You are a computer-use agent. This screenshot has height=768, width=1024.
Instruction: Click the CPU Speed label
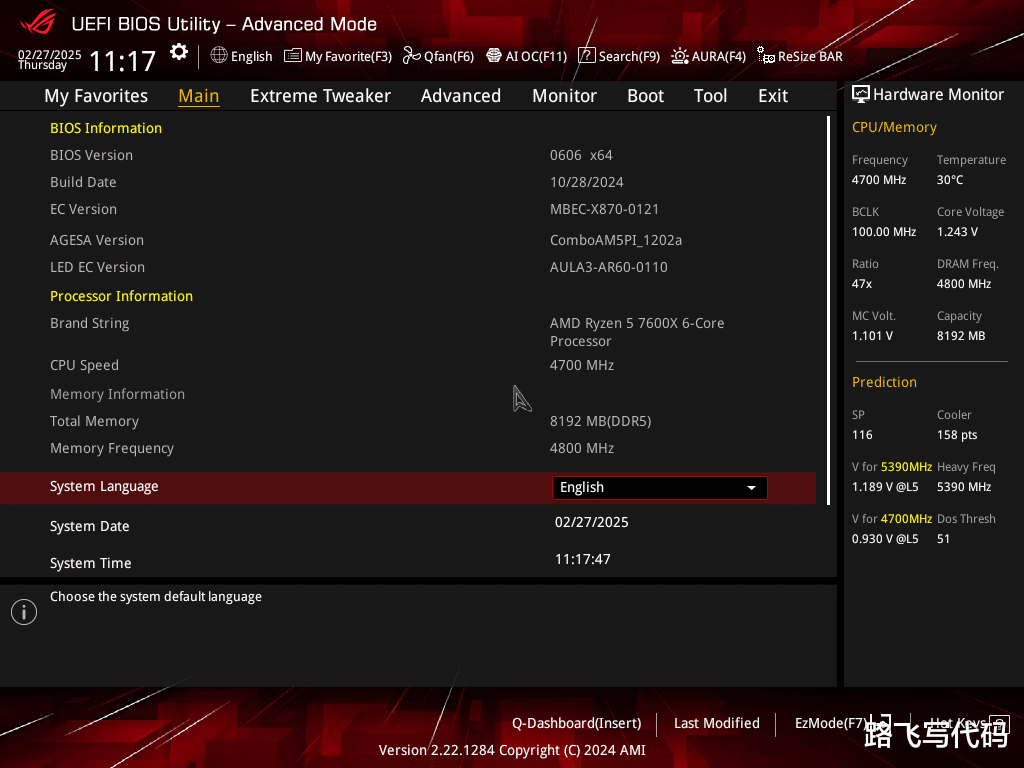84,365
